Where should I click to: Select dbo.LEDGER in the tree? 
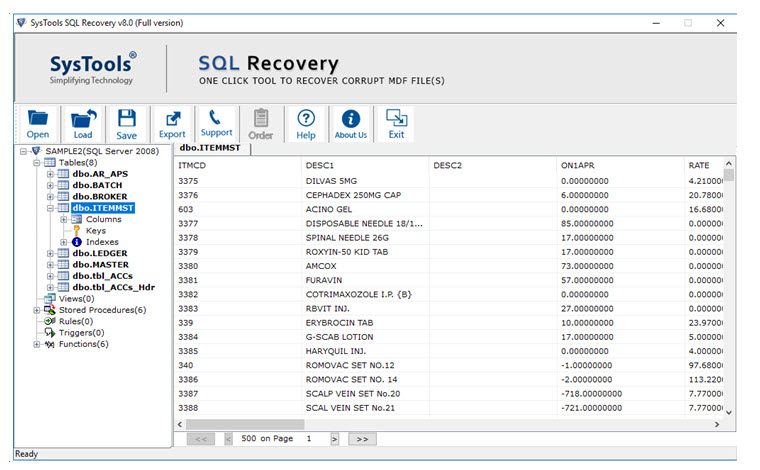(100, 253)
